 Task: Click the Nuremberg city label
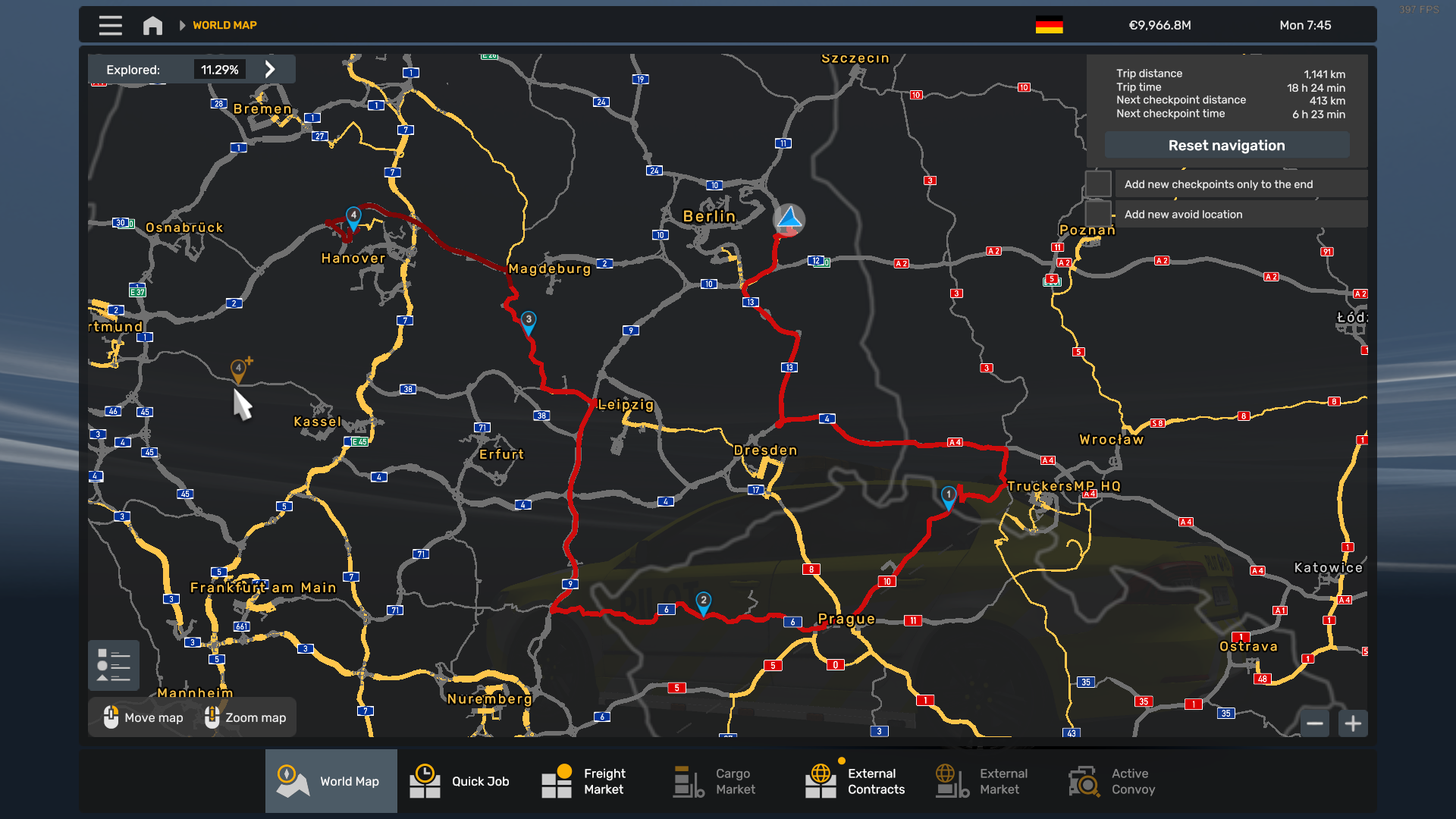tap(489, 698)
